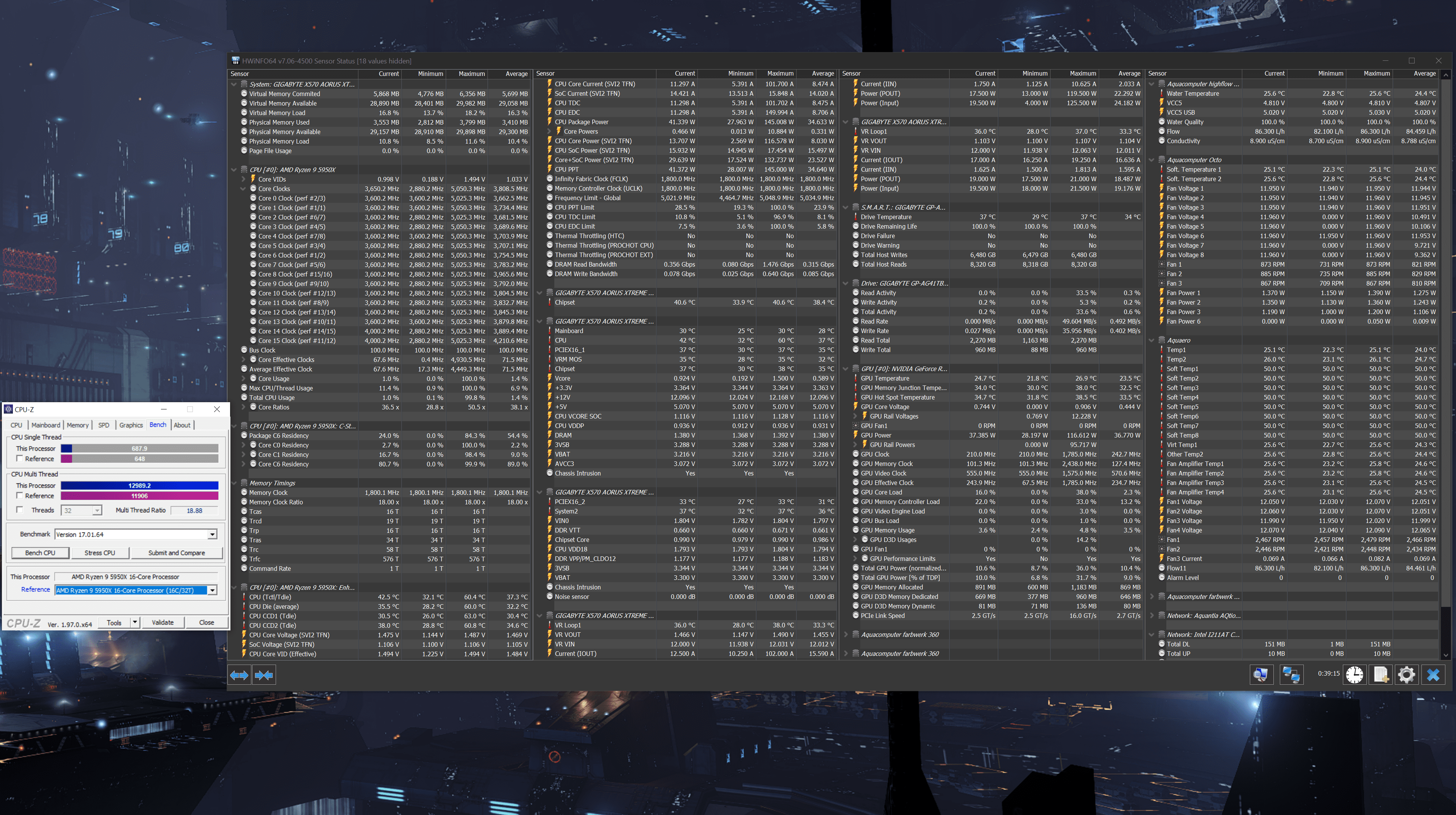Viewport: 1456px width, 815px height.
Task: Open the Reference processor dropdown in CPU-Z
Action: (212, 591)
